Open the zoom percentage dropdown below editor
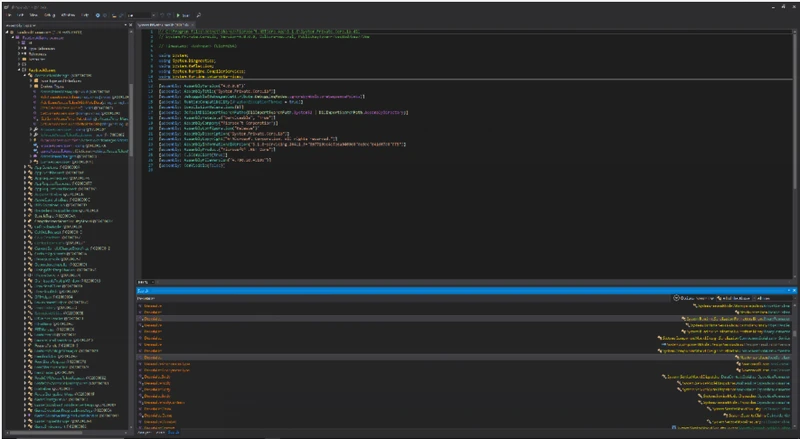Viewport: 800px width, 439px height. 153,282
